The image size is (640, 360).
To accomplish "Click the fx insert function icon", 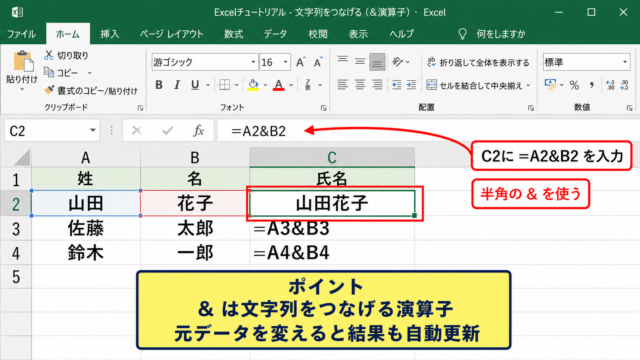I will click(199, 131).
